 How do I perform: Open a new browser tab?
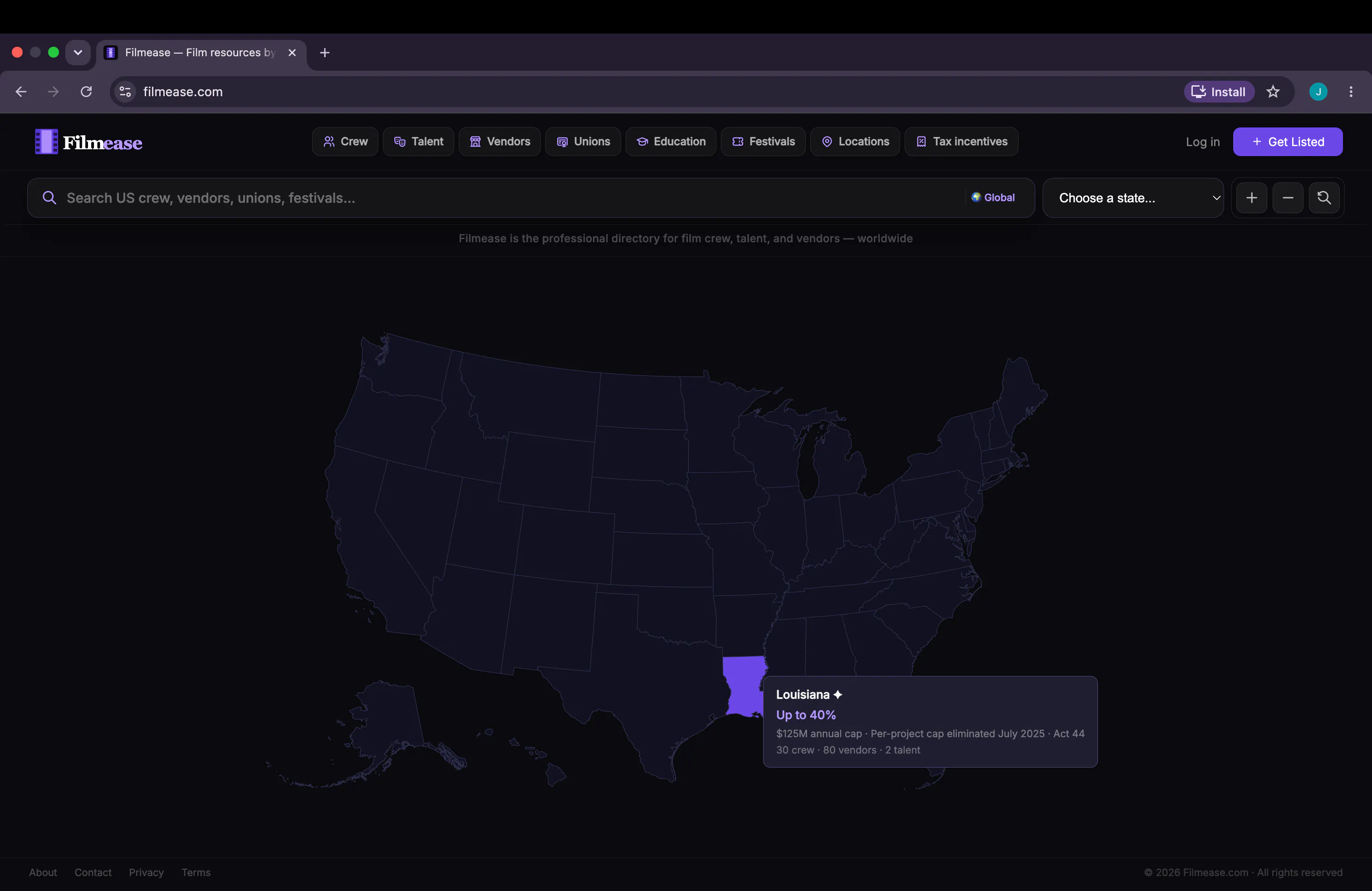[324, 53]
